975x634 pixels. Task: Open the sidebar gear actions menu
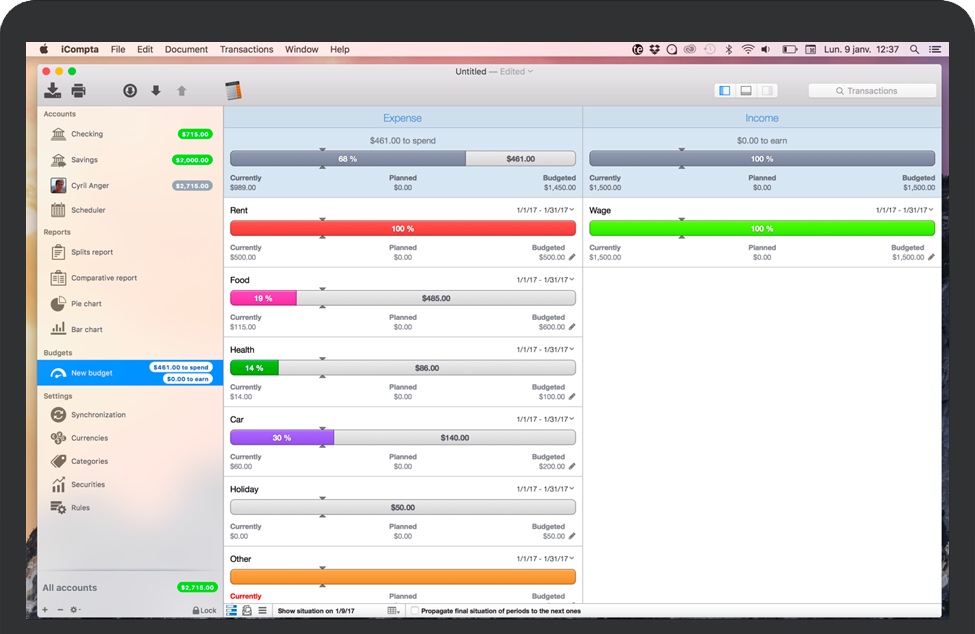[x=75, y=610]
